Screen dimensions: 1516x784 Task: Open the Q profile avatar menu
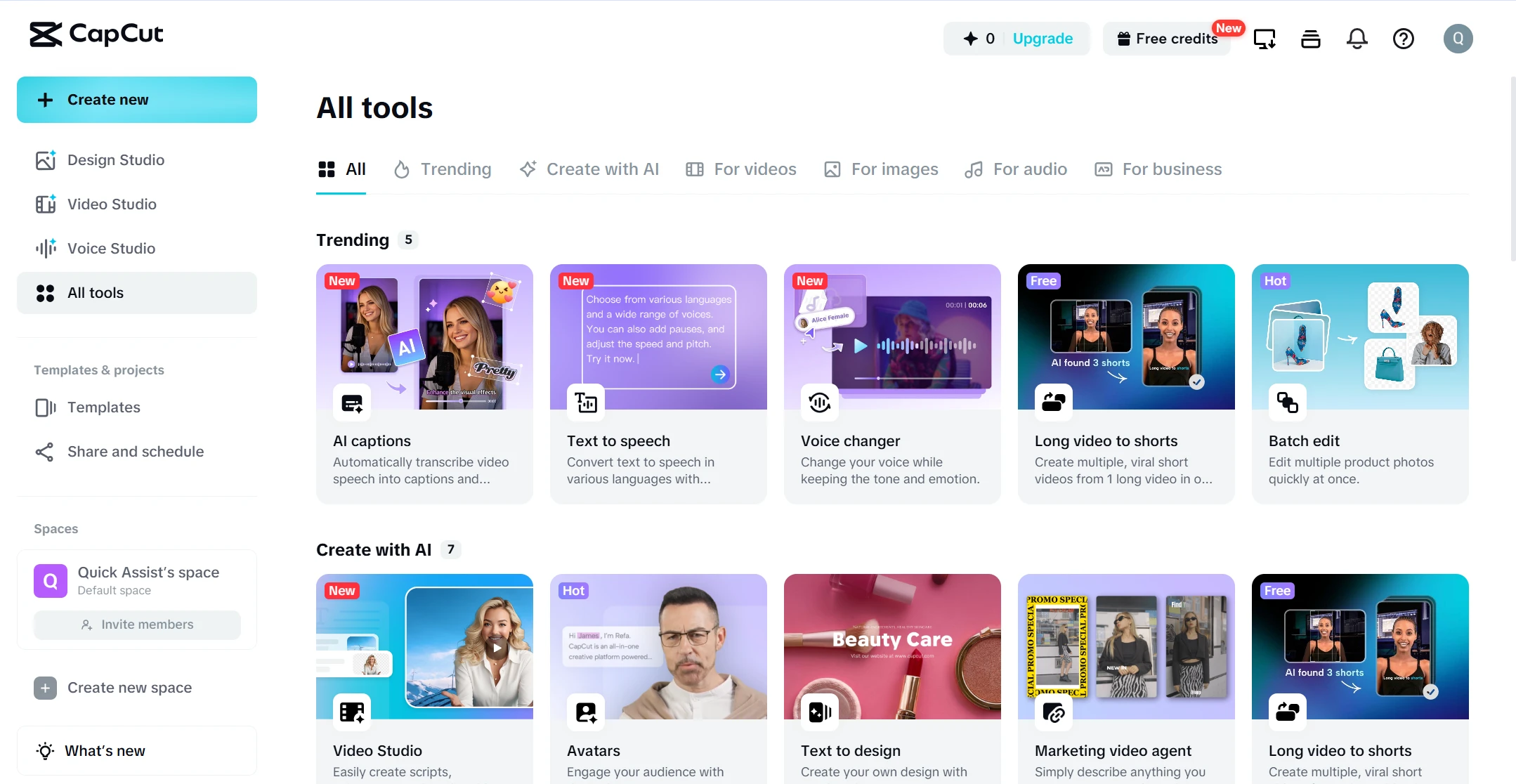click(1458, 39)
